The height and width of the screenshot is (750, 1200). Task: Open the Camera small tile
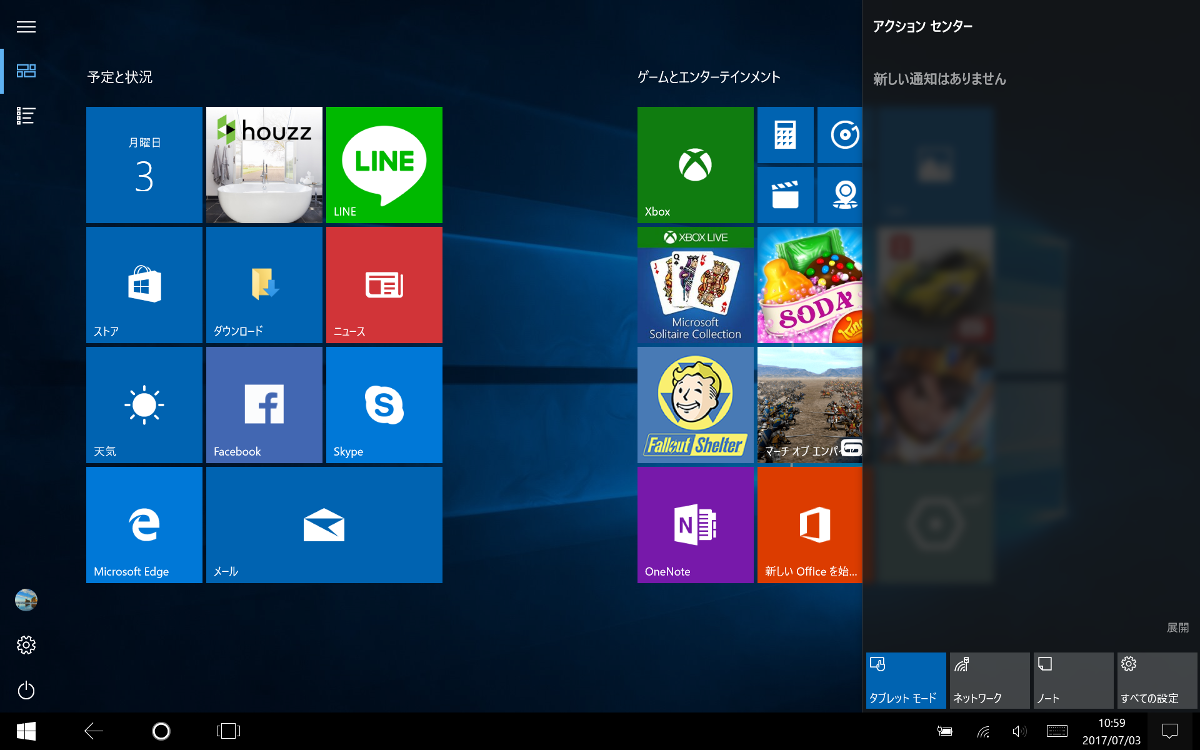coord(840,195)
